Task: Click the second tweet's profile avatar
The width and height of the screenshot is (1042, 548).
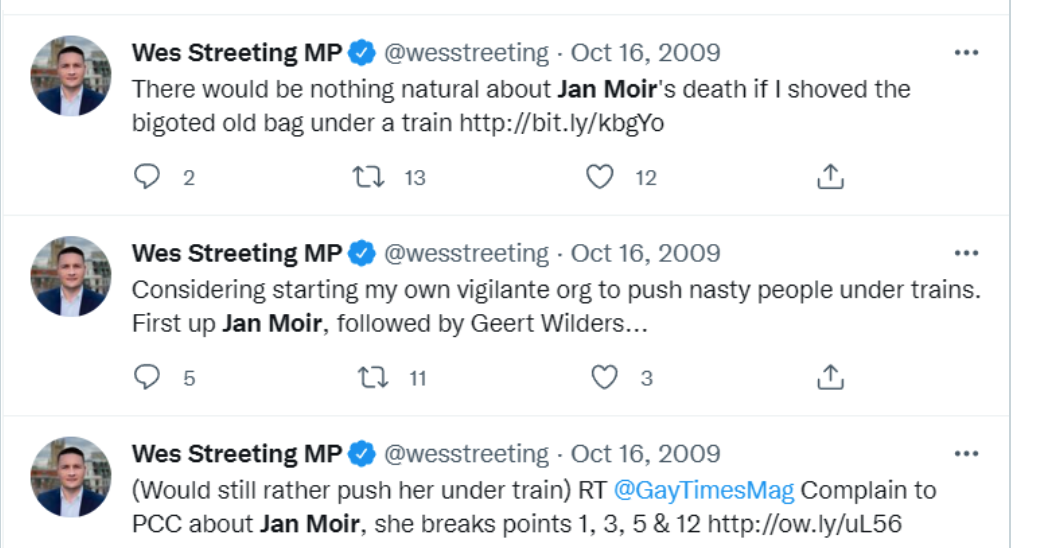Action: [x=71, y=276]
